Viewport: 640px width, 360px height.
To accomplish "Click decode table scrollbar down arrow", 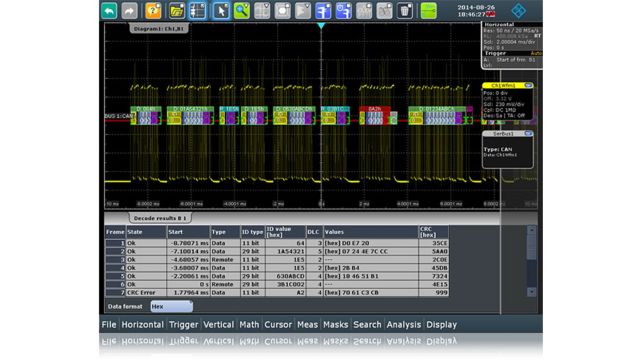I will click(531, 292).
